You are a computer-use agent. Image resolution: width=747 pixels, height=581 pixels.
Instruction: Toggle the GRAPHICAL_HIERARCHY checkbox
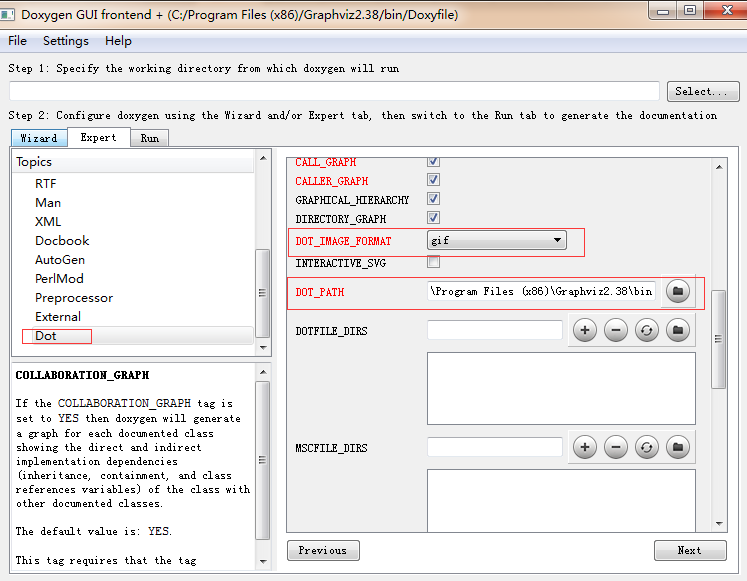[433, 199]
